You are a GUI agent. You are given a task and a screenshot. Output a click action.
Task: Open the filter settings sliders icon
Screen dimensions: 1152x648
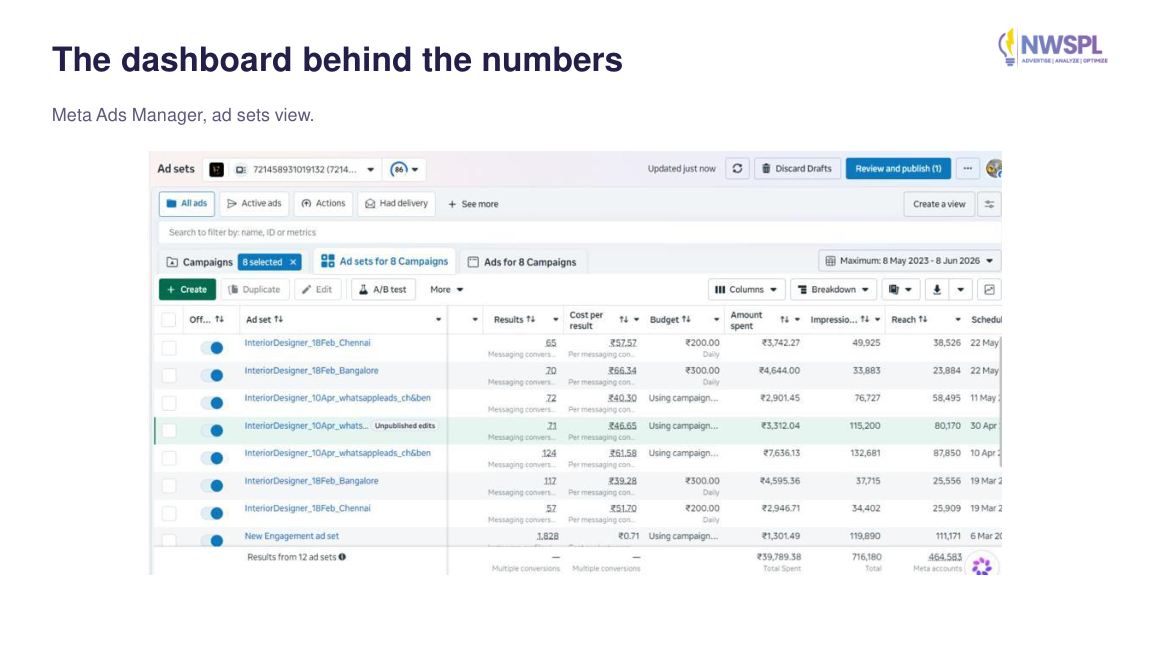pyautogui.click(x=990, y=204)
